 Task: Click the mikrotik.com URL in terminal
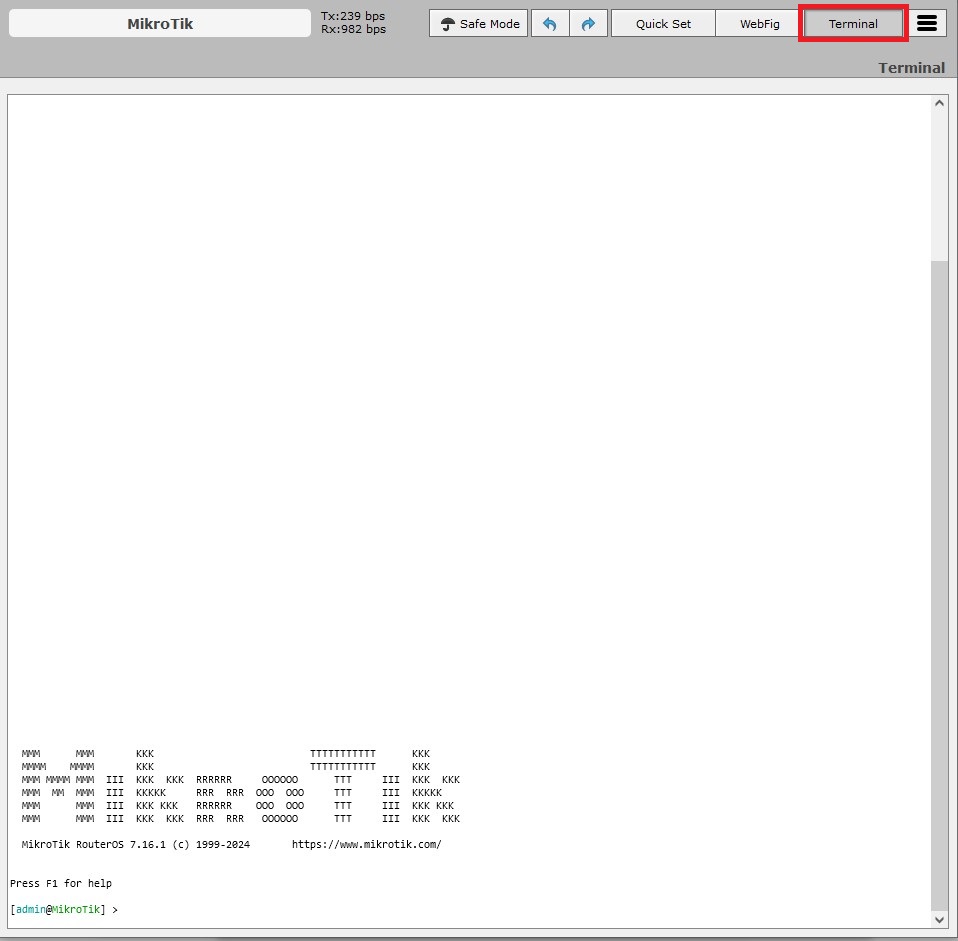click(366, 845)
